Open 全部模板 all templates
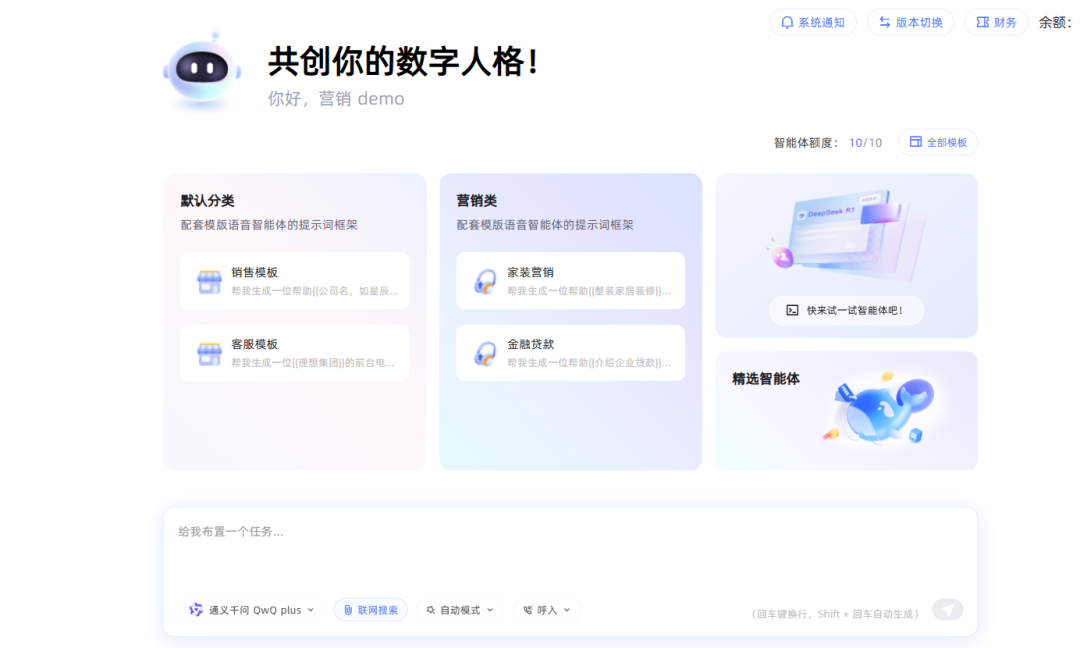 (x=937, y=142)
